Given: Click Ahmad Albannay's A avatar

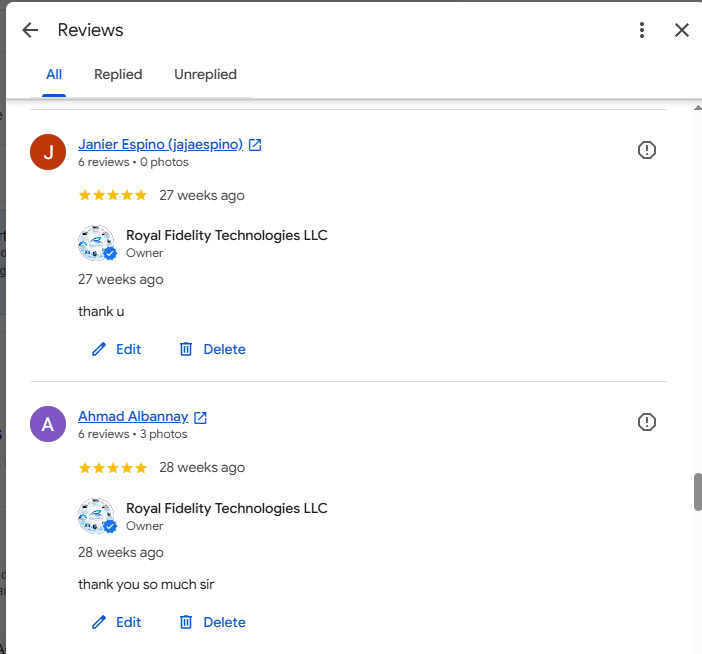Looking at the screenshot, I should tap(48, 424).
